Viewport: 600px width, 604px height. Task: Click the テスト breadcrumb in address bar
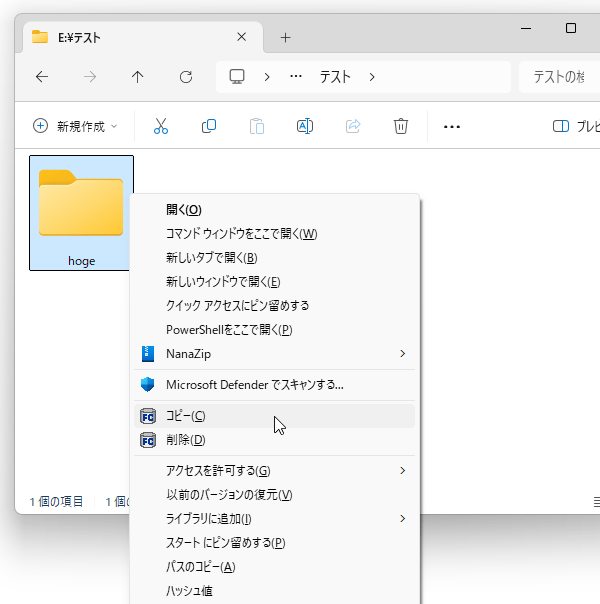click(x=335, y=77)
